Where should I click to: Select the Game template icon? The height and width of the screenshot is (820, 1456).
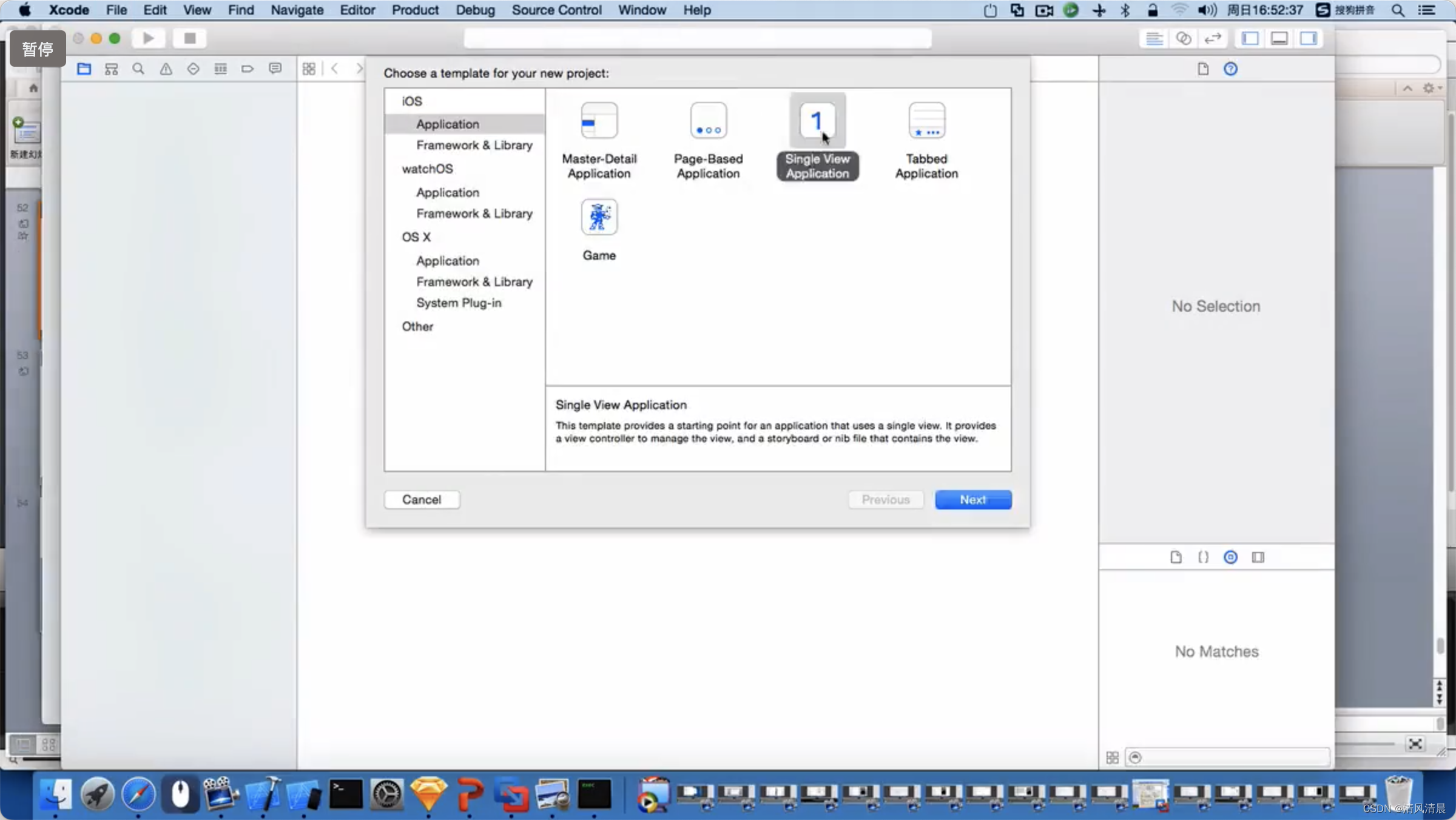coord(599,217)
